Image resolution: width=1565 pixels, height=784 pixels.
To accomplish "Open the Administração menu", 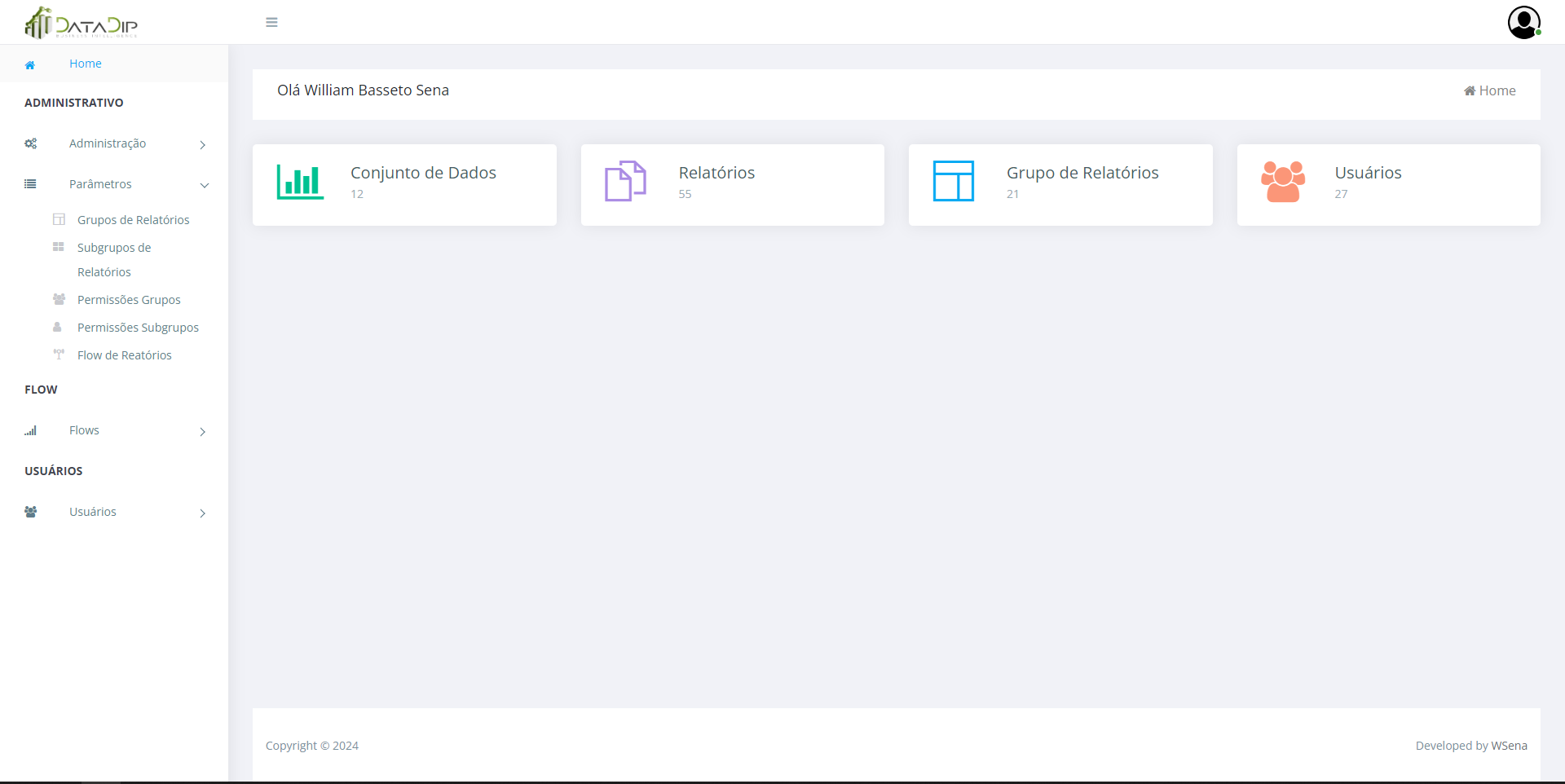I will click(x=114, y=143).
